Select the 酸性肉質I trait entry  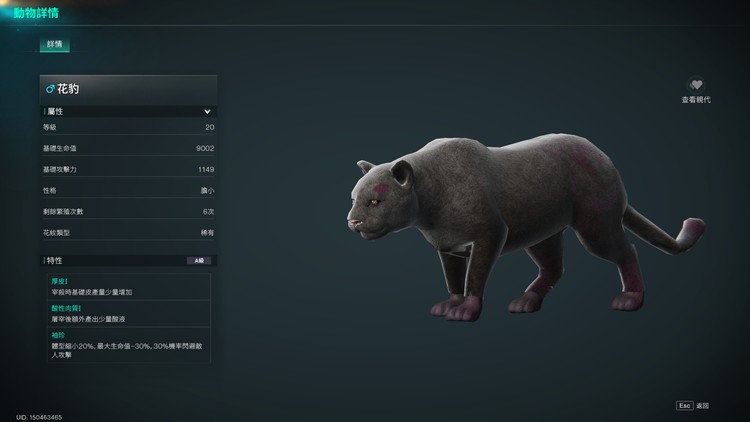click(129, 313)
